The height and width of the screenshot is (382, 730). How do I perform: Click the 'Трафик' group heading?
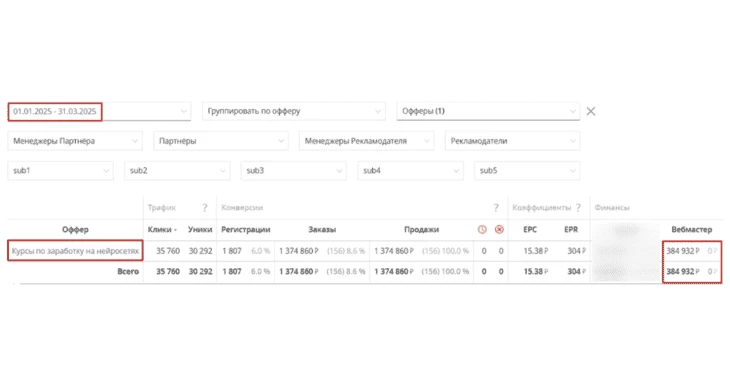[x=162, y=208]
